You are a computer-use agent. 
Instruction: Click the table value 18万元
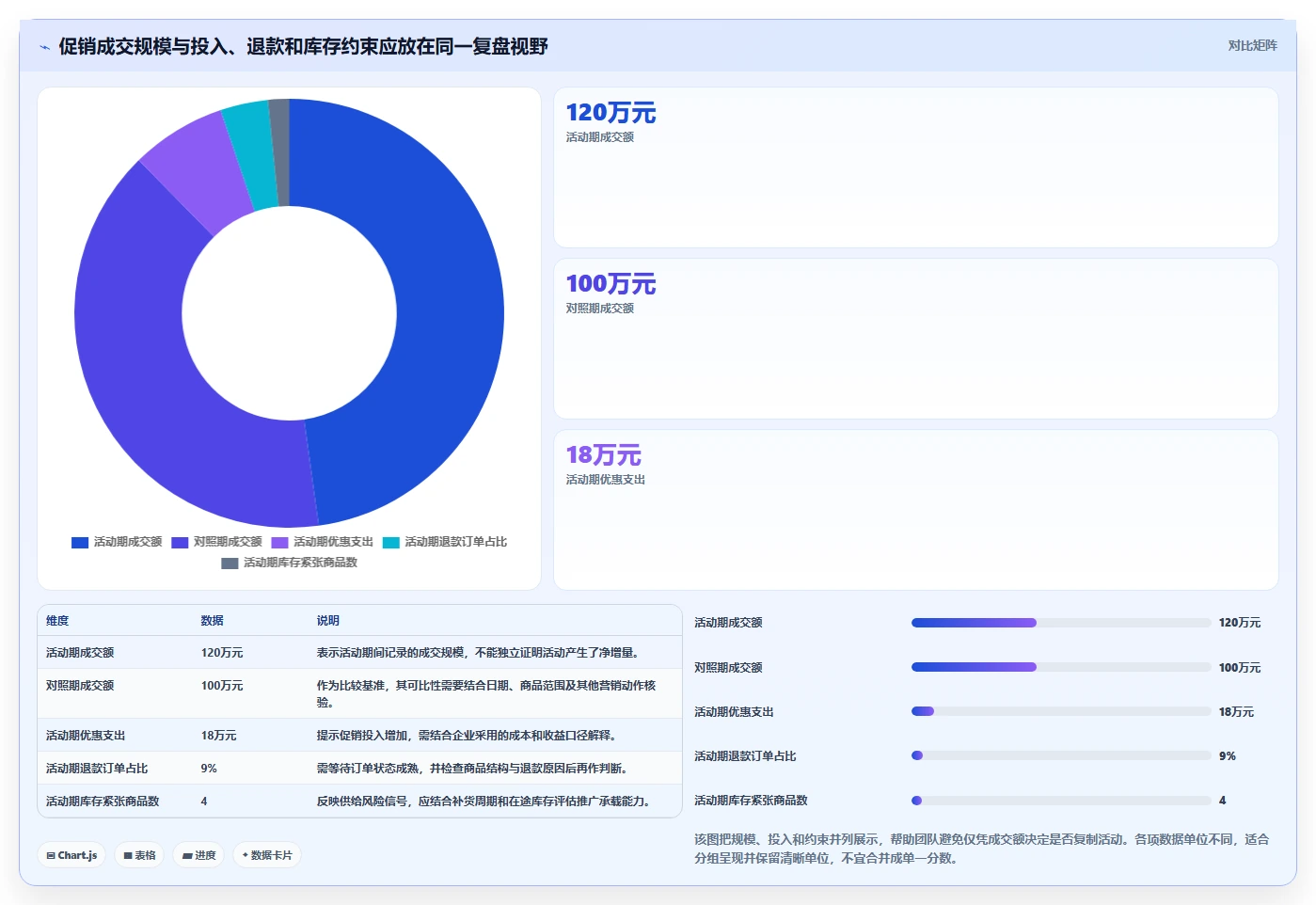pos(218,736)
